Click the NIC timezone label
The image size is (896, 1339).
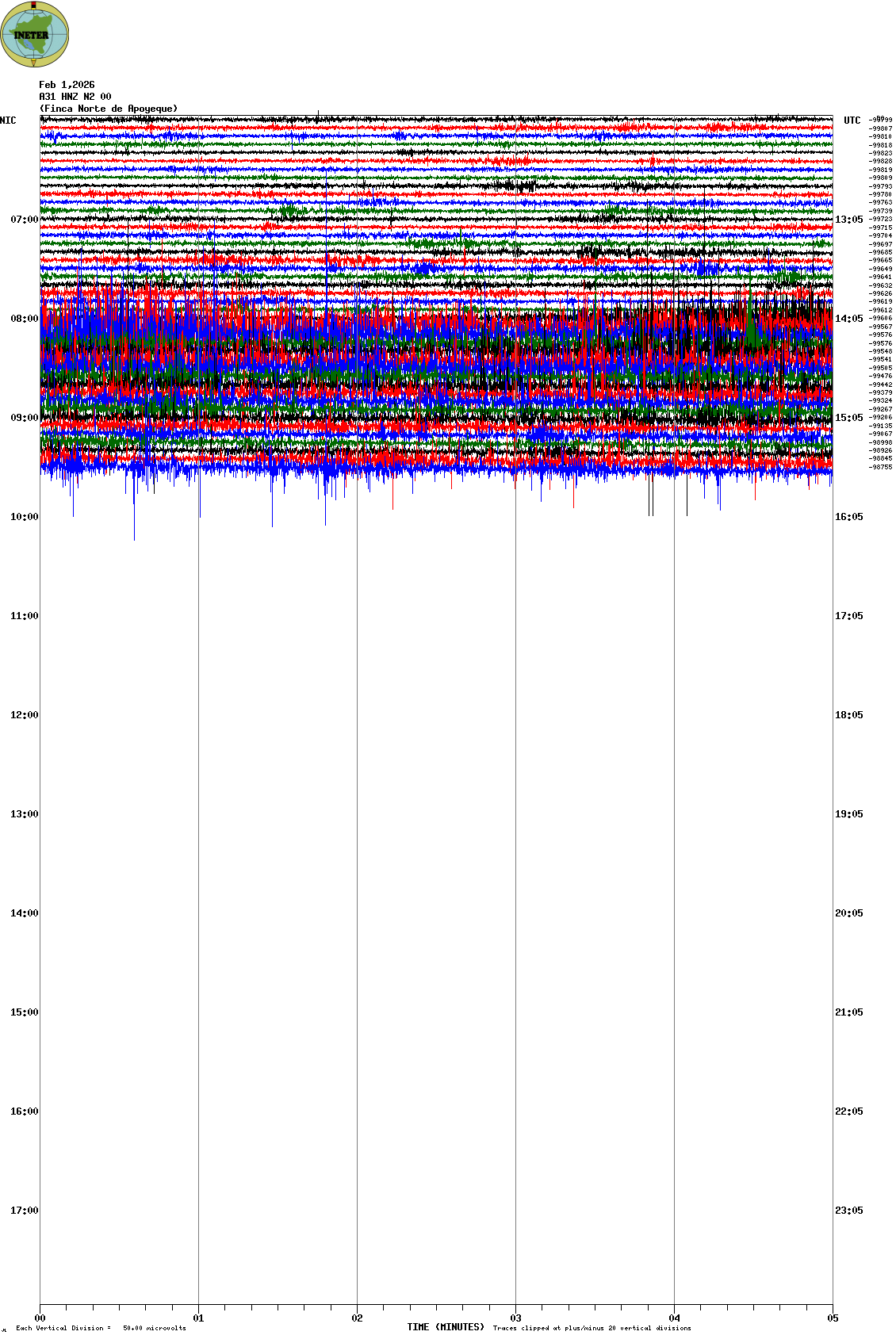[x=8, y=121]
